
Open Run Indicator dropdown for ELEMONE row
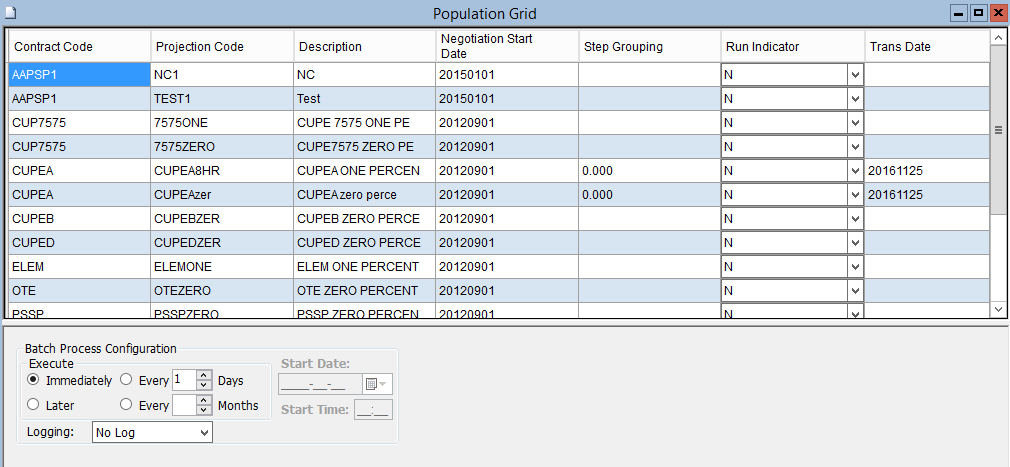(x=854, y=267)
